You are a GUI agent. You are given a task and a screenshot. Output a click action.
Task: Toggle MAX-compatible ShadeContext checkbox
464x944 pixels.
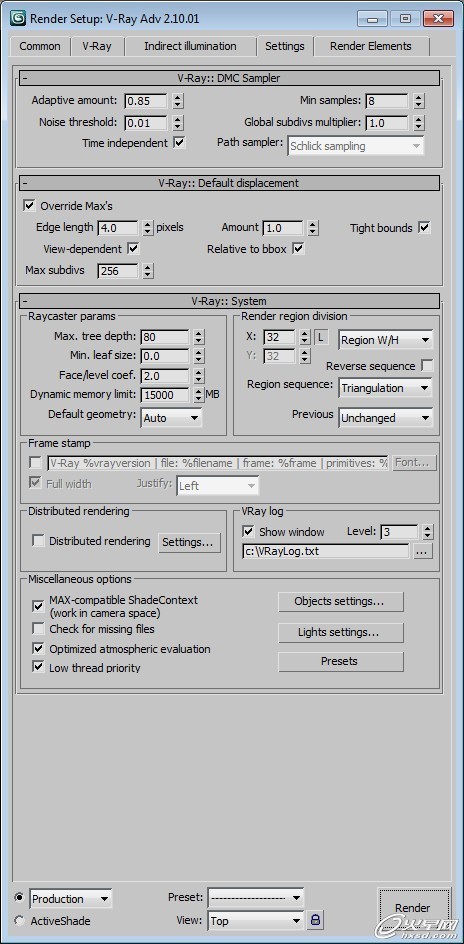coord(38,606)
